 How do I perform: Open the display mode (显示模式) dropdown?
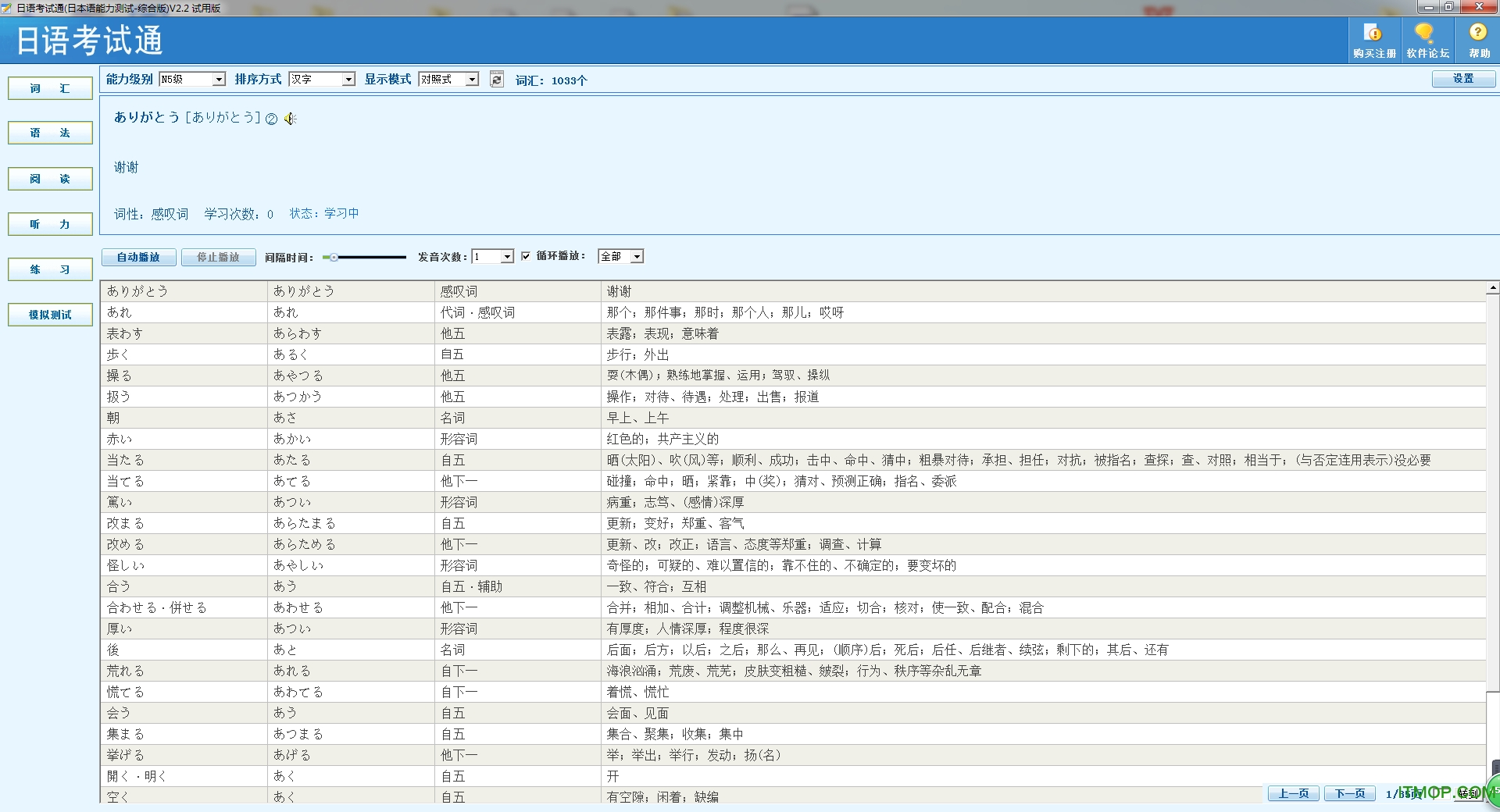click(448, 79)
